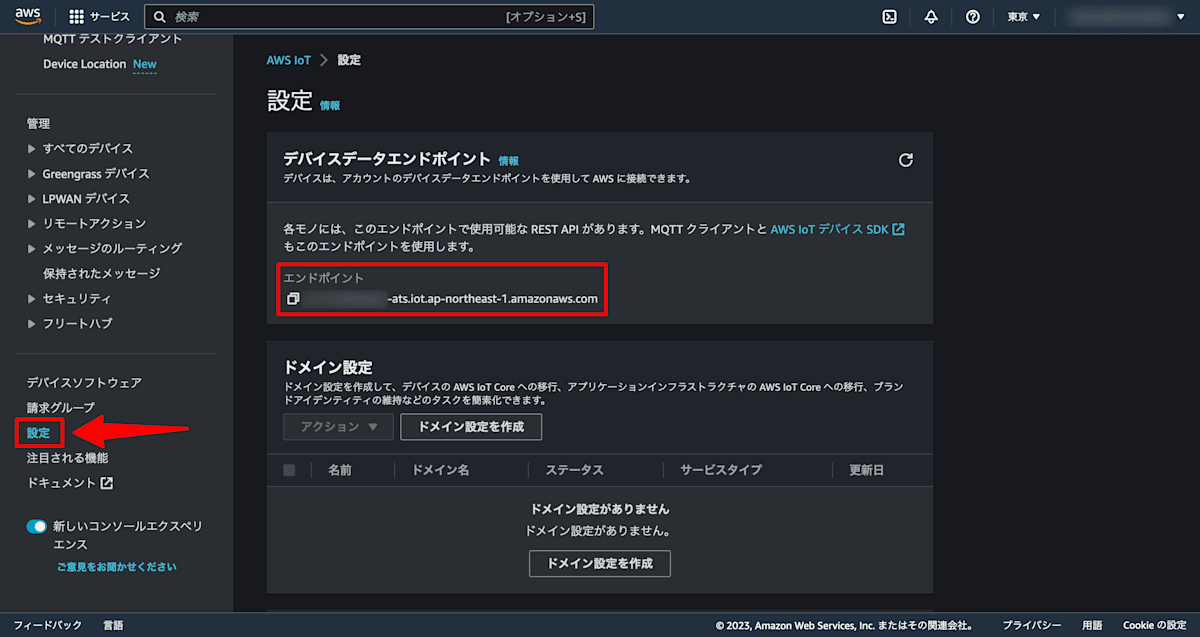Open 情報 link beside デバイスデータエンドポイント
Screen dimensions: 1200x637
(508, 160)
